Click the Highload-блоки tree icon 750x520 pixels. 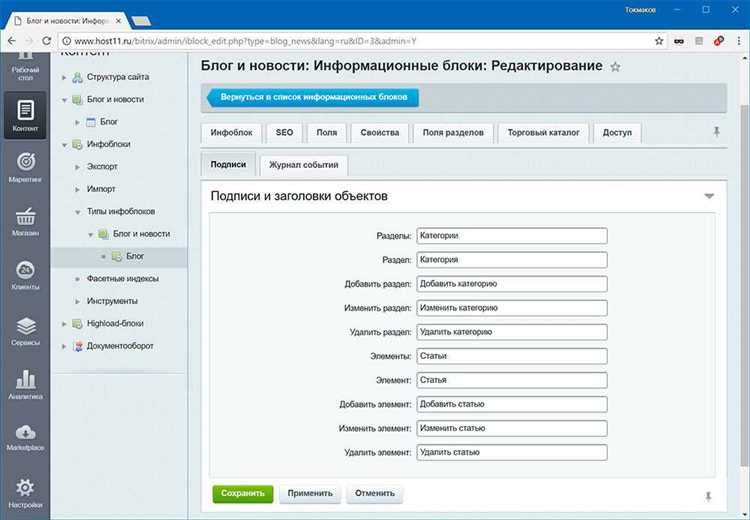pyautogui.click(x=77, y=324)
